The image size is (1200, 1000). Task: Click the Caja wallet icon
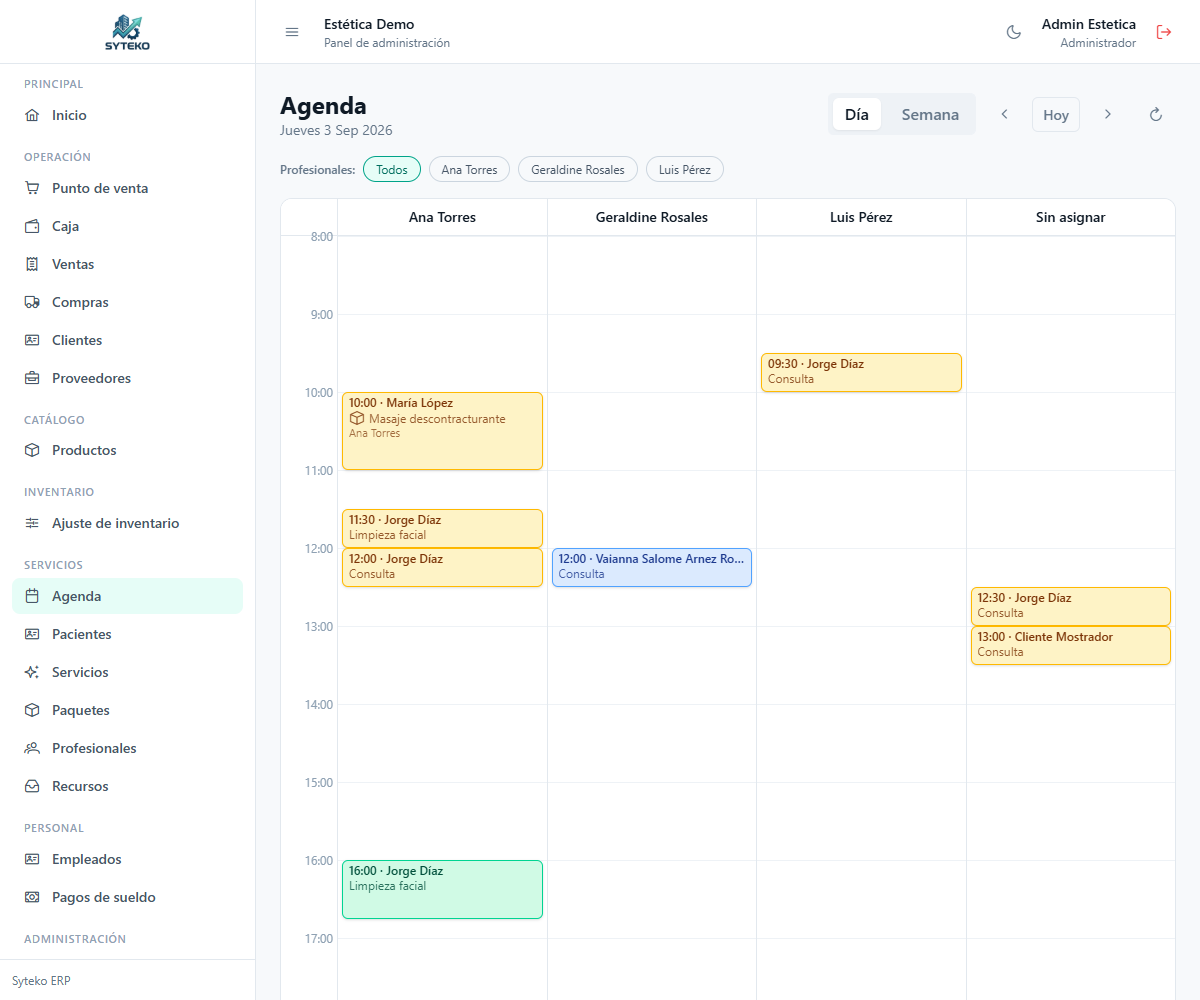[x=32, y=226]
